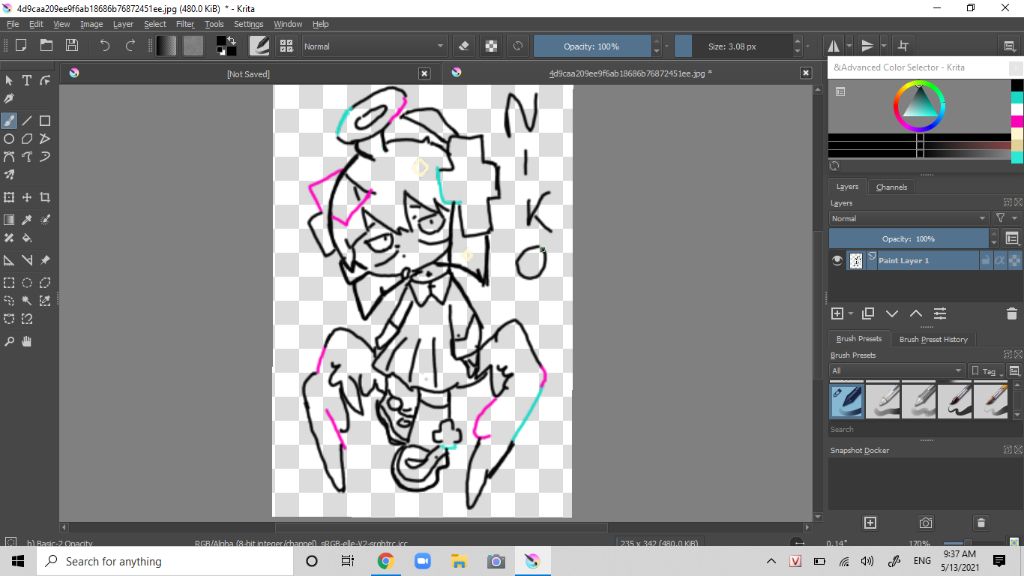Toggle preserve alpha

coord(491,46)
